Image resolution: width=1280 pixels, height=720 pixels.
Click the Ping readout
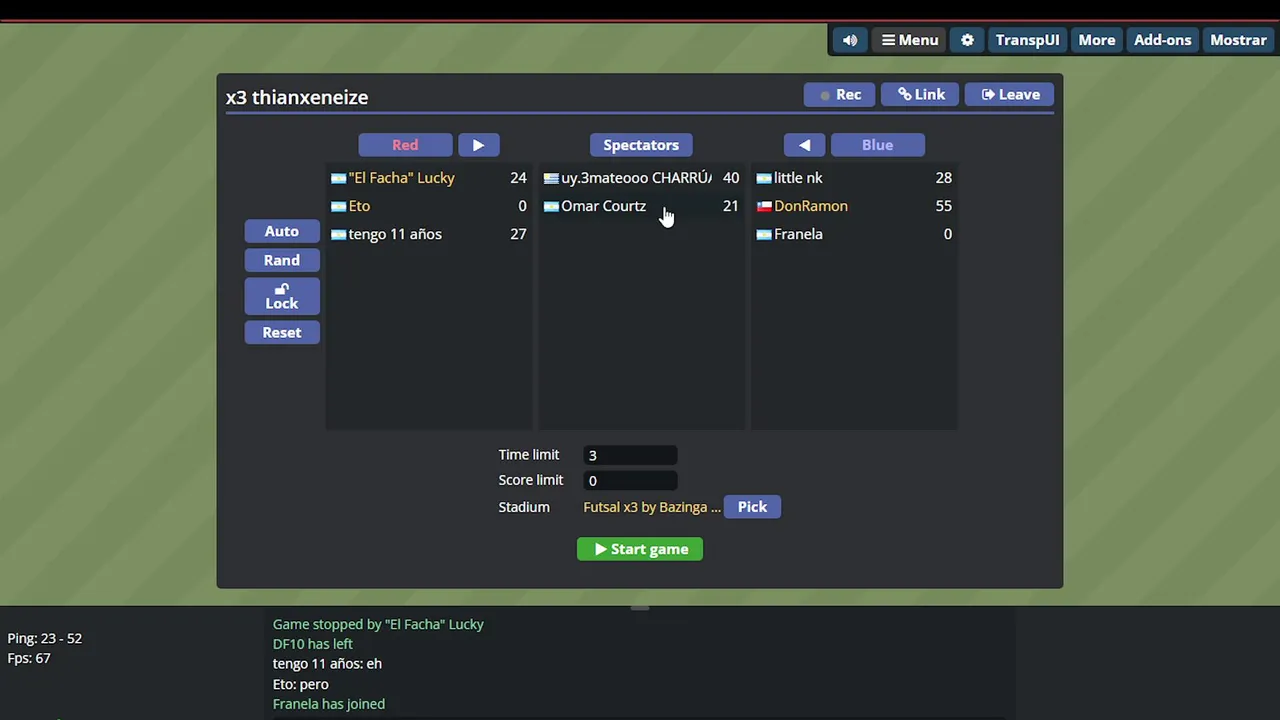(x=45, y=638)
